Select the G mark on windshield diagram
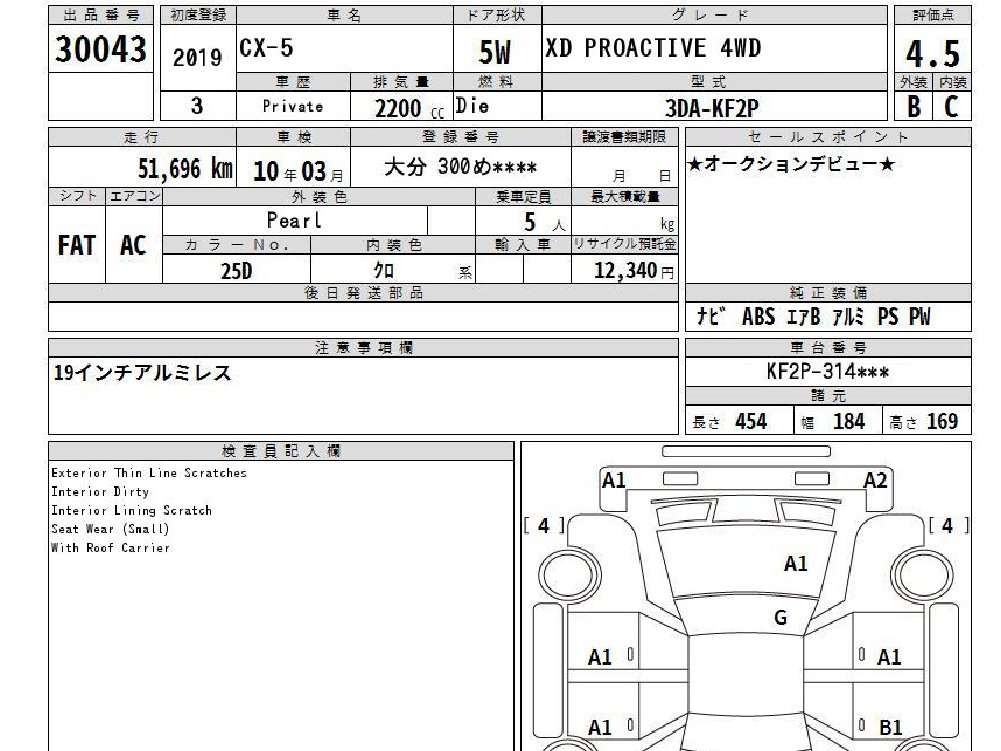The image size is (1001, 751). [x=780, y=618]
